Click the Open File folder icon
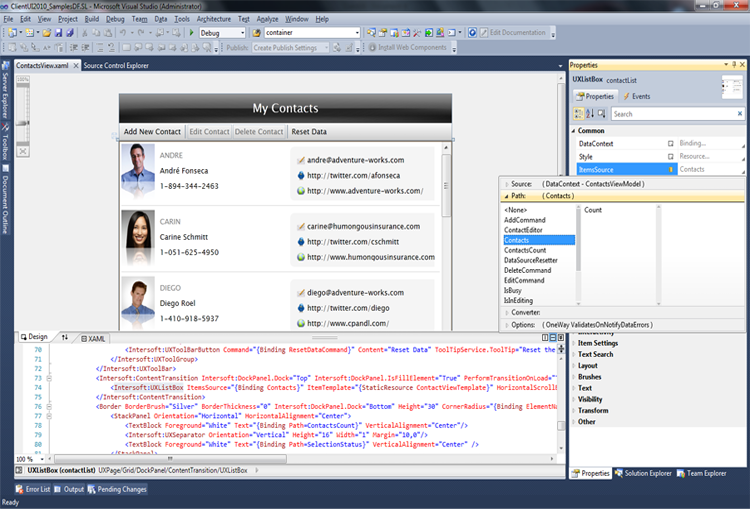Image resolution: width=750 pixels, height=509 pixels. point(46,33)
